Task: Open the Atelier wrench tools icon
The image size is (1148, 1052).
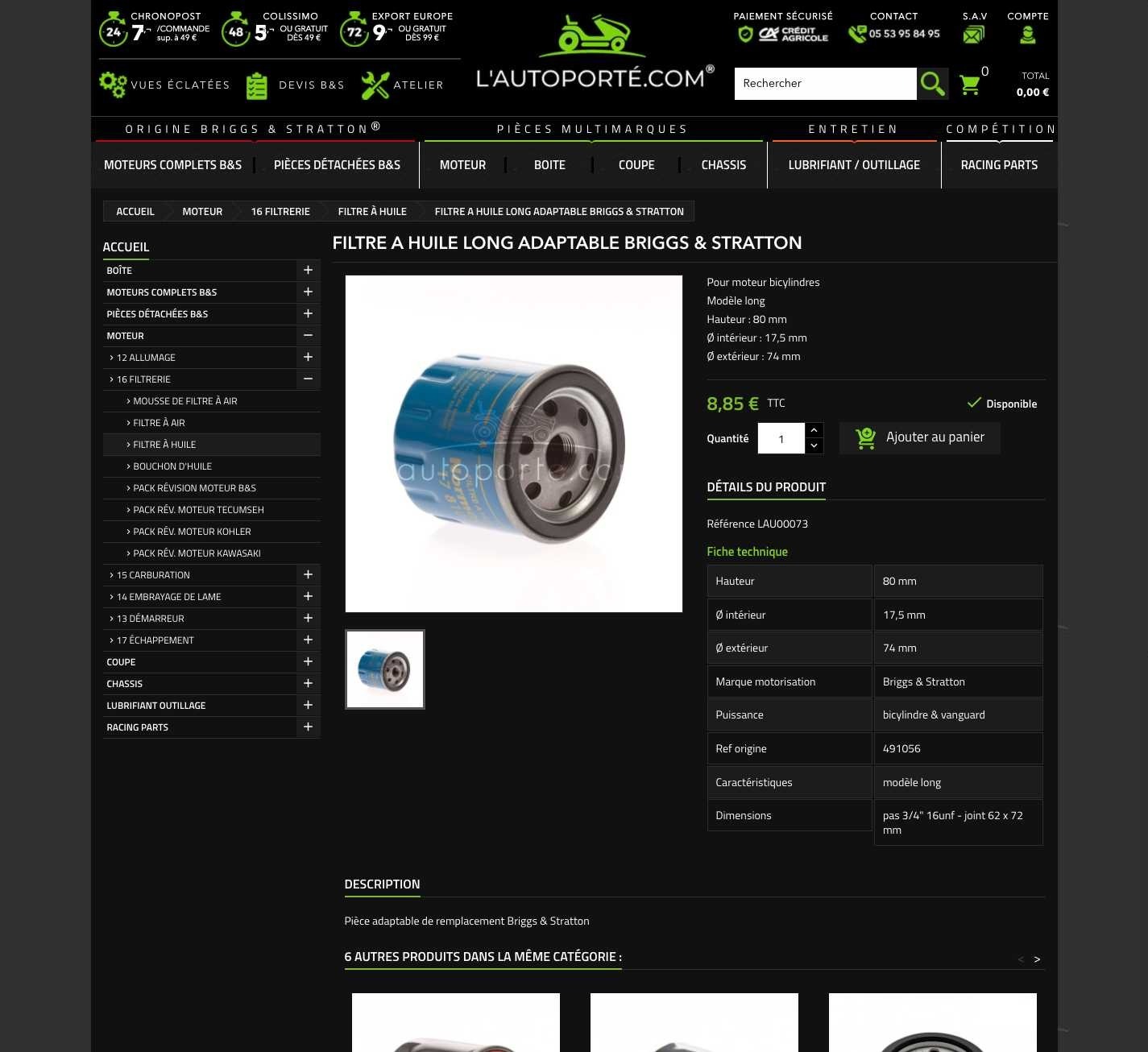Action: pyautogui.click(x=375, y=85)
